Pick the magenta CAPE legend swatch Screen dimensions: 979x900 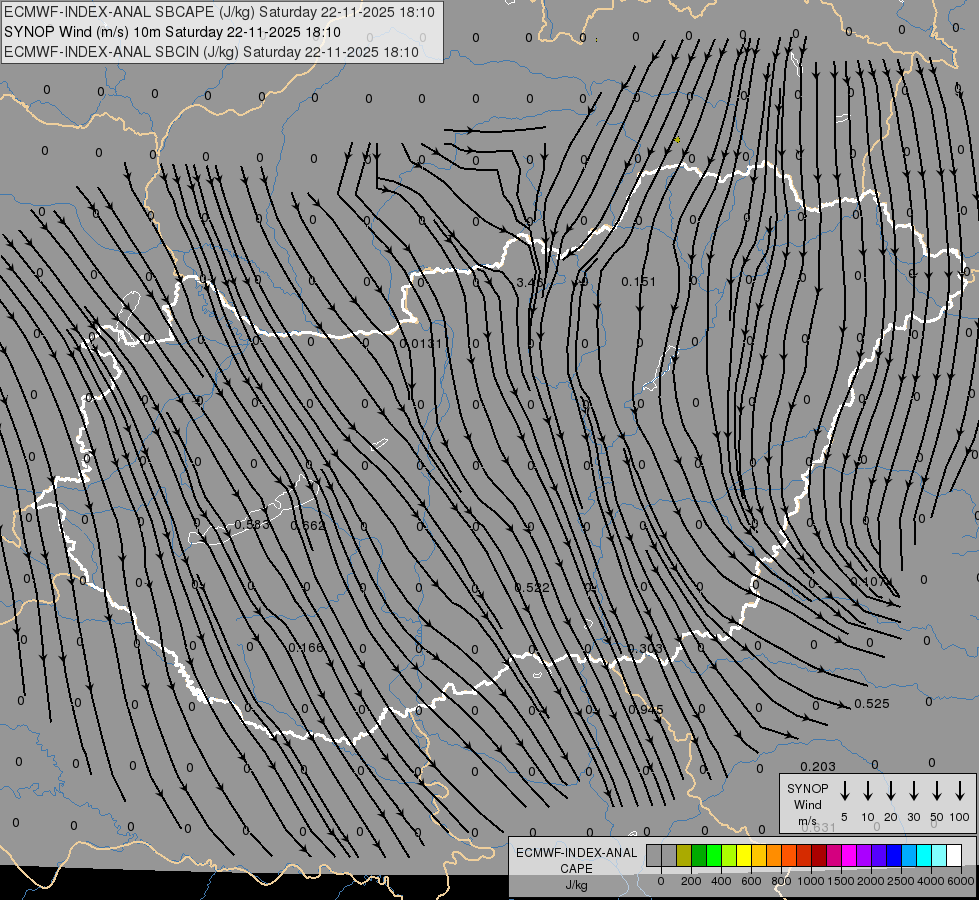tap(849, 855)
